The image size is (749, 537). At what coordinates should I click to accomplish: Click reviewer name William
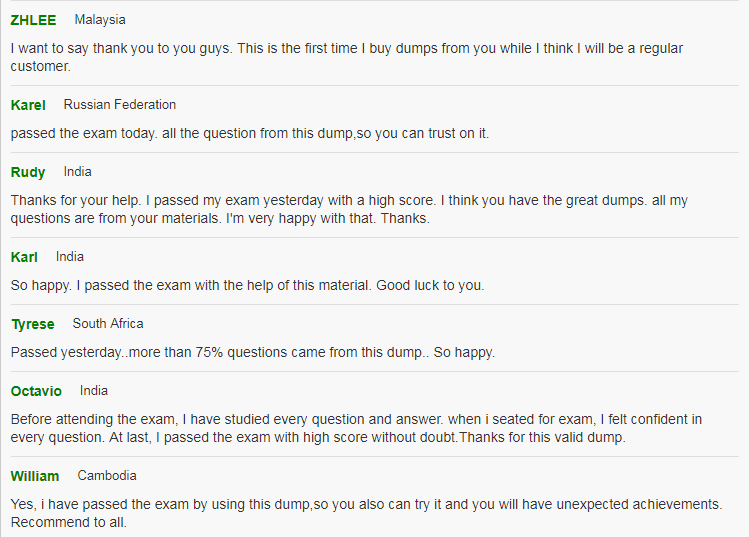(x=35, y=476)
